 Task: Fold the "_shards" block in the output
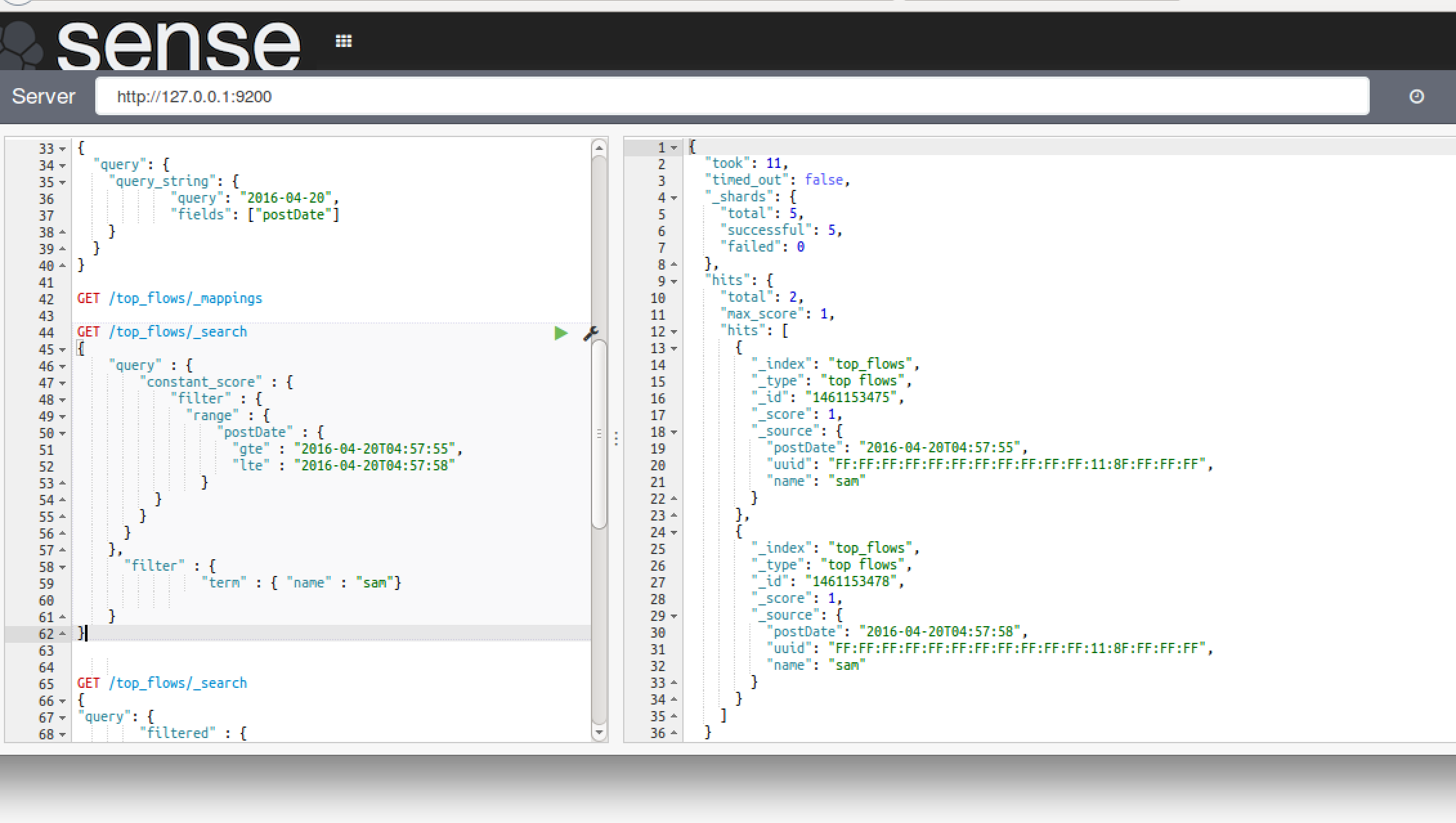coord(674,198)
